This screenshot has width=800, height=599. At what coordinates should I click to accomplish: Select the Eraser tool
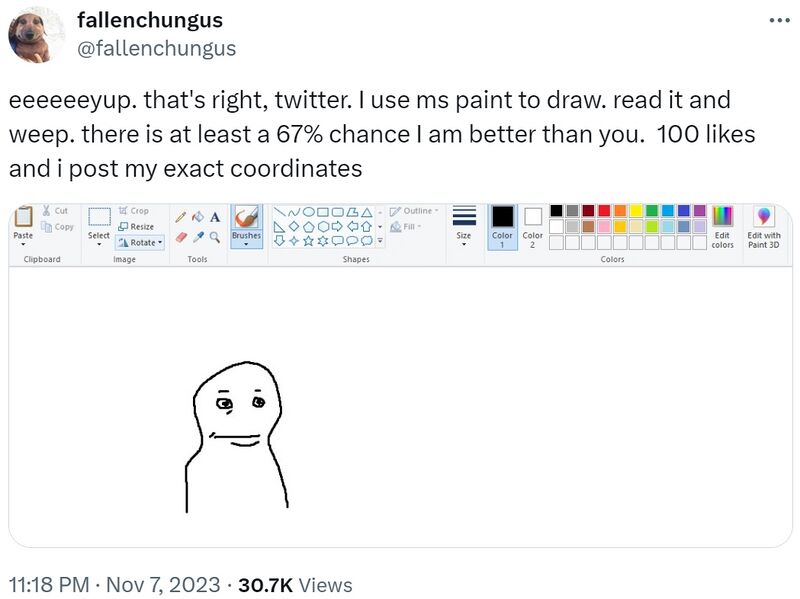pos(180,236)
